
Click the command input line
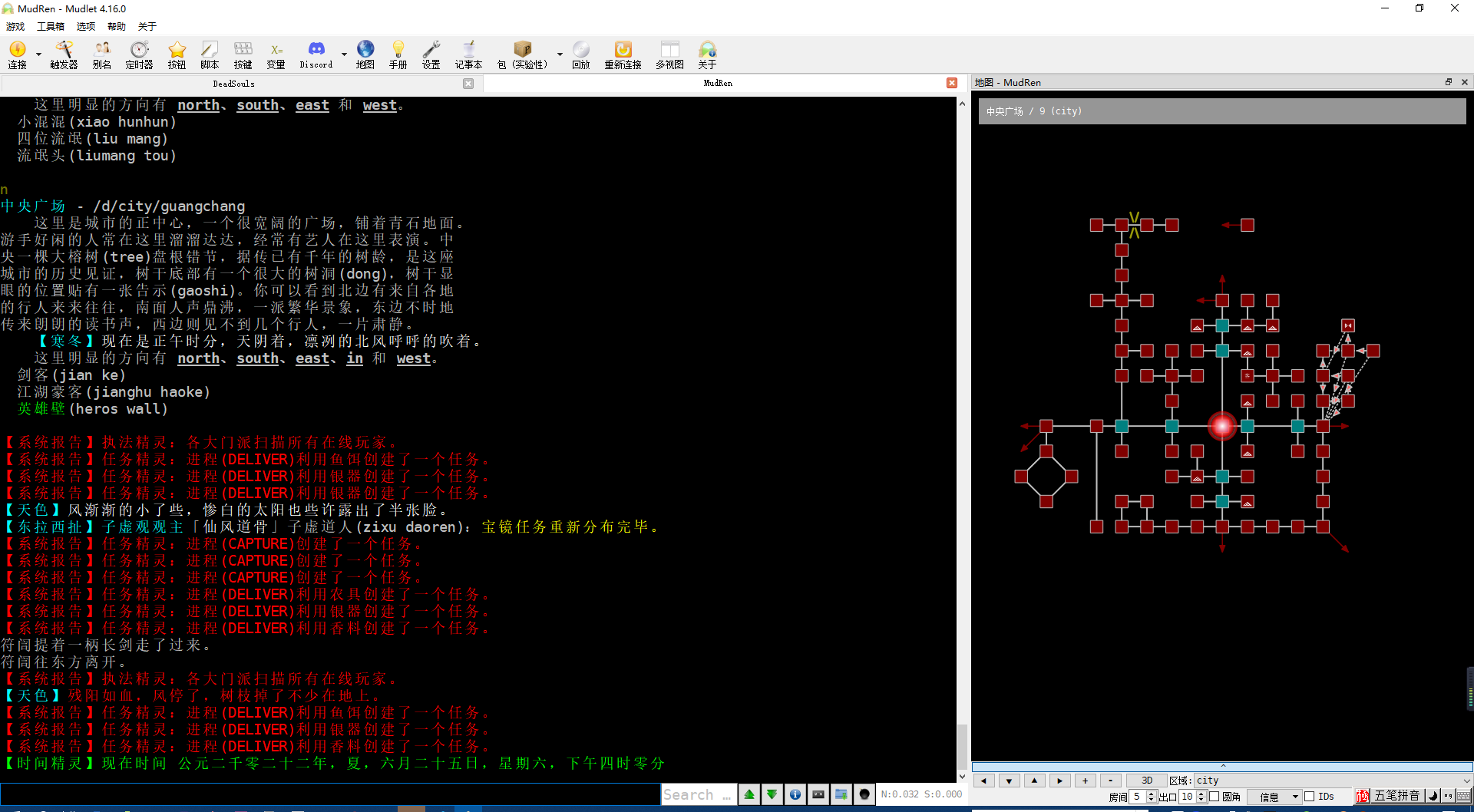(330, 794)
